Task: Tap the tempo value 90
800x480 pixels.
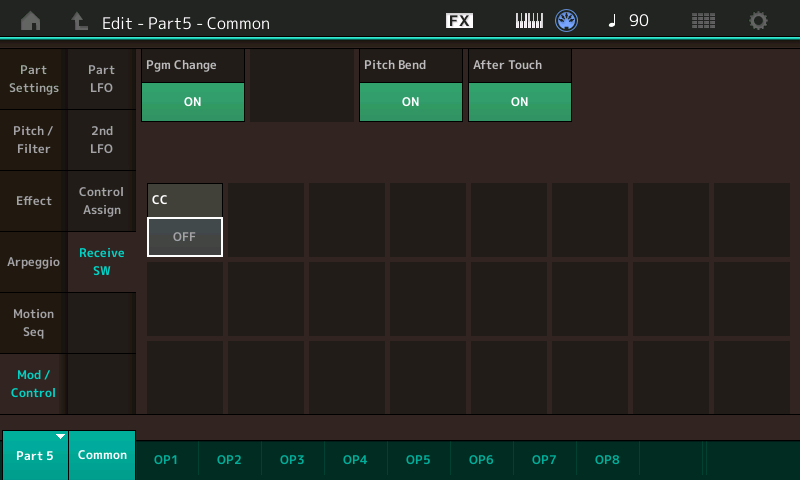Action: point(639,21)
